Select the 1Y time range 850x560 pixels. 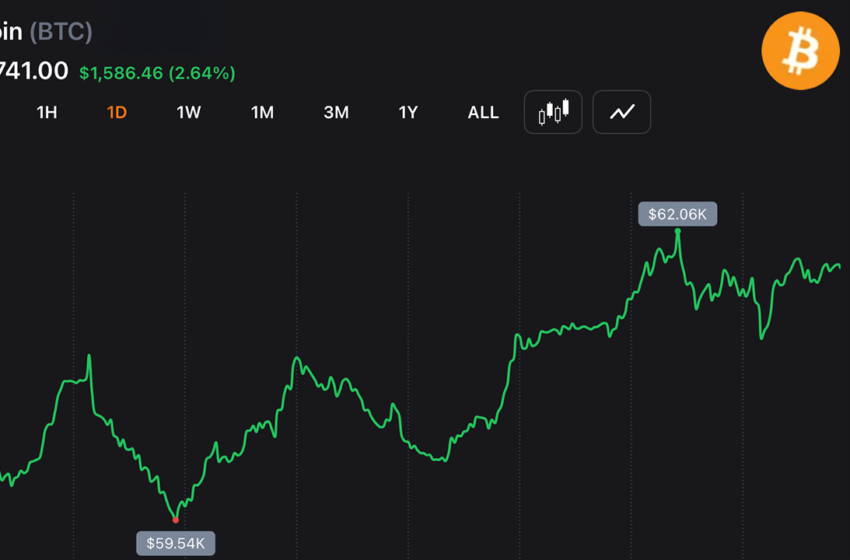tap(408, 112)
